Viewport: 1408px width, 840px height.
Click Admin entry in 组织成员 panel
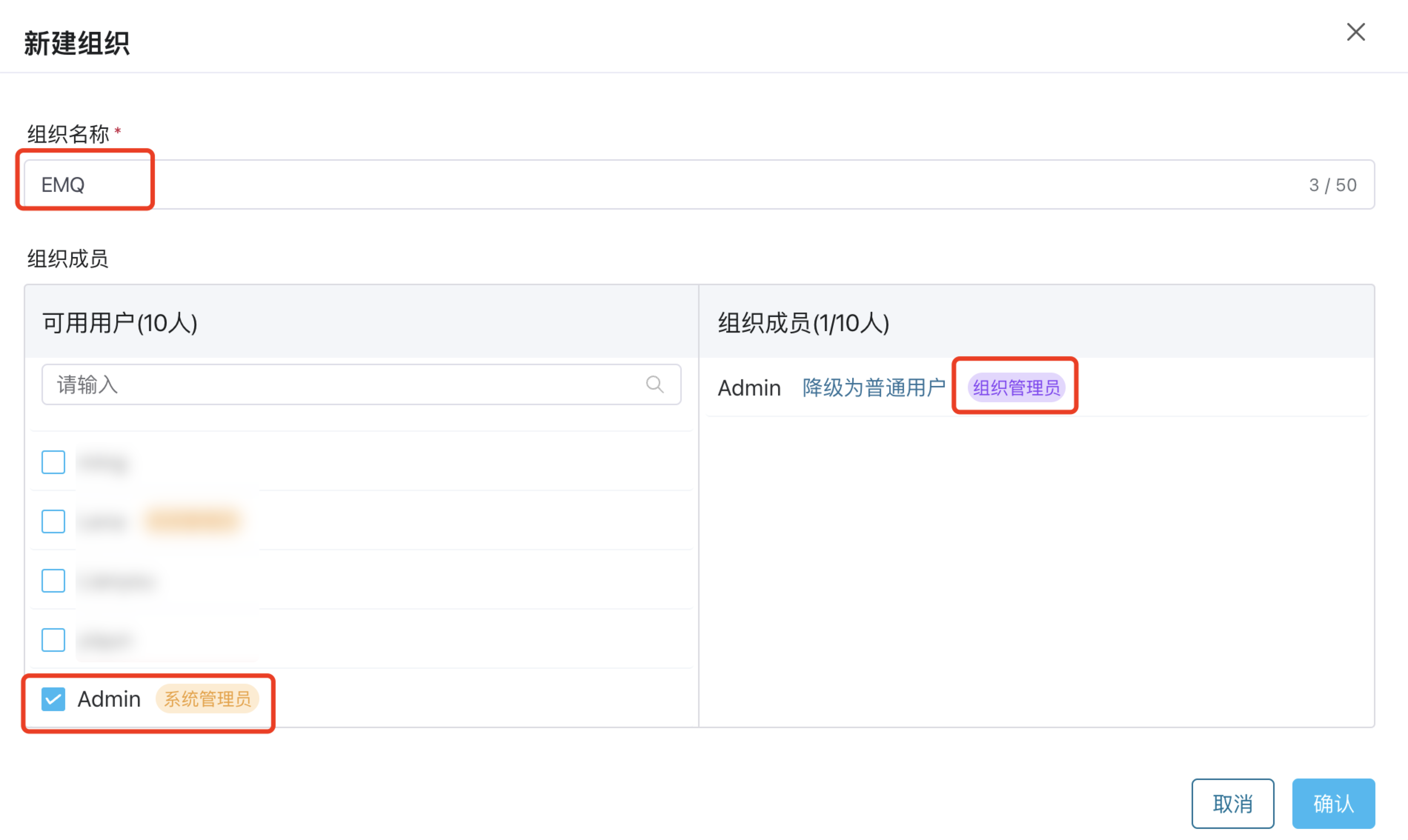coord(748,388)
